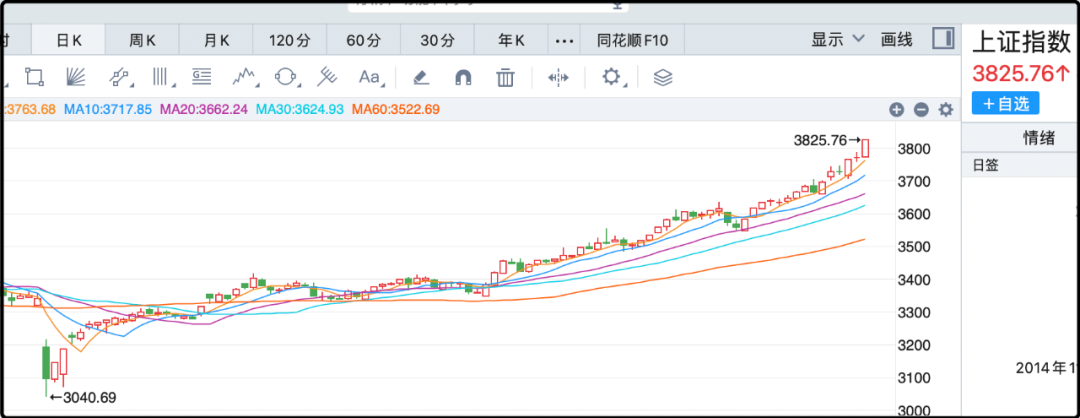Zoom in chart with plus button
Image resolution: width=1080 pixels, height=418 pixels.
point(897,110)
